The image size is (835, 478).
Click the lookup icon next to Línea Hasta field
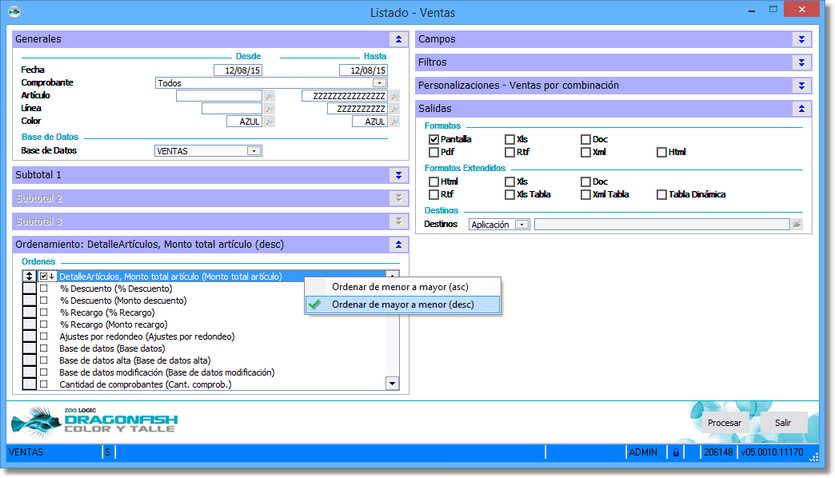tap(393, 109)
